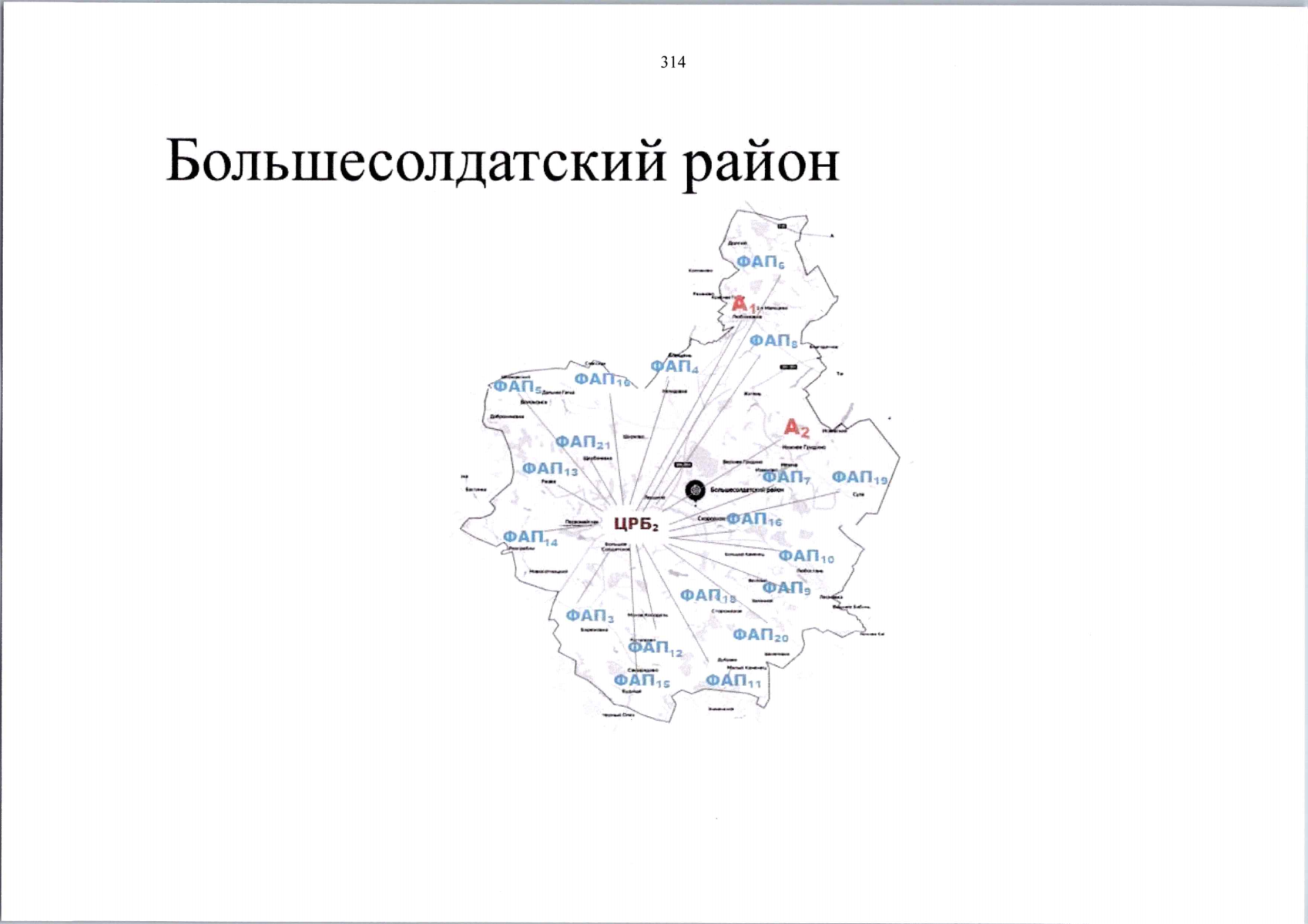The height and width of the screenshot is (924, 1308).
Task: Click the ФАП10 label on the map
Action: [806, 557]
